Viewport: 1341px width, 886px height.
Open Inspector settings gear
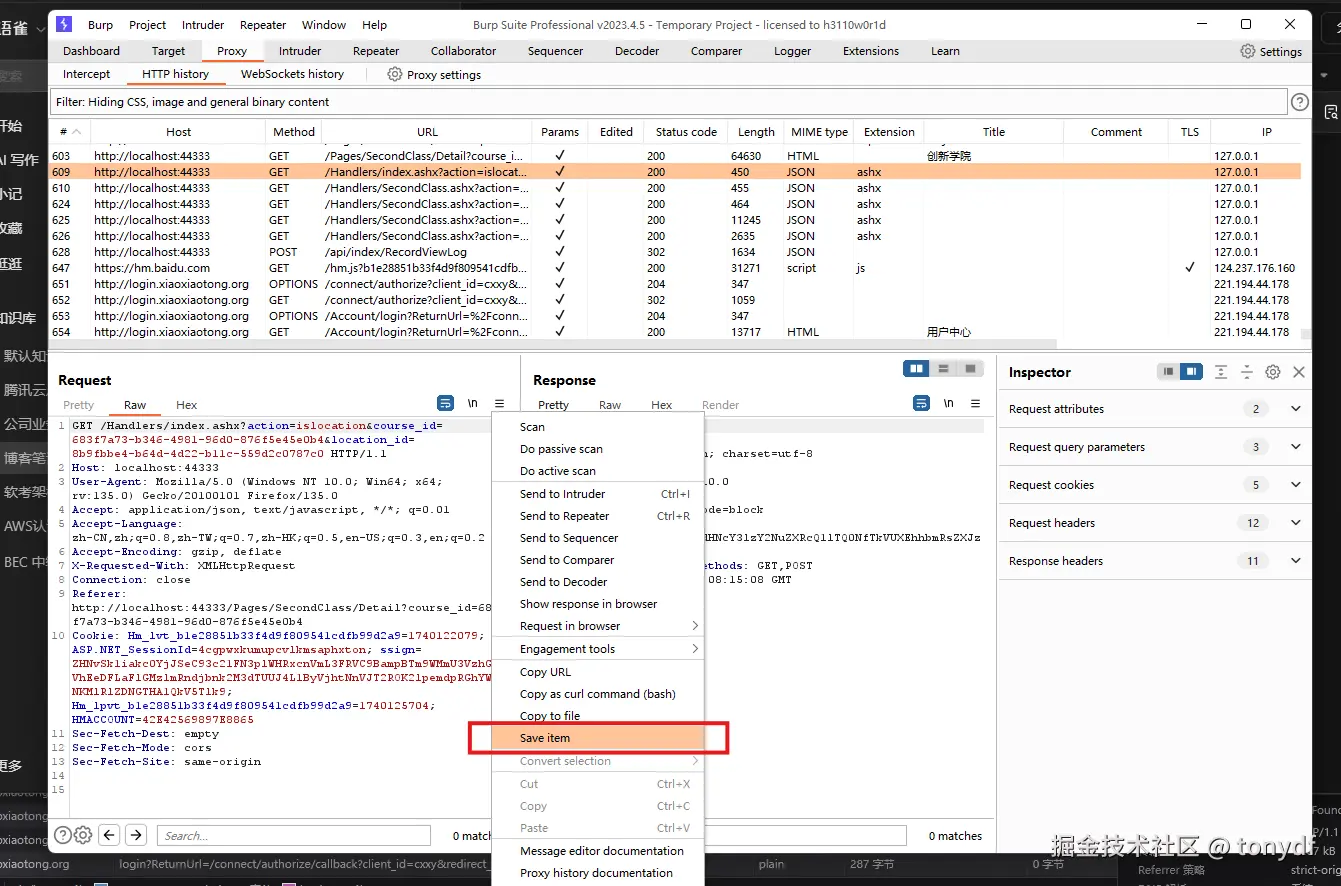1273,372
